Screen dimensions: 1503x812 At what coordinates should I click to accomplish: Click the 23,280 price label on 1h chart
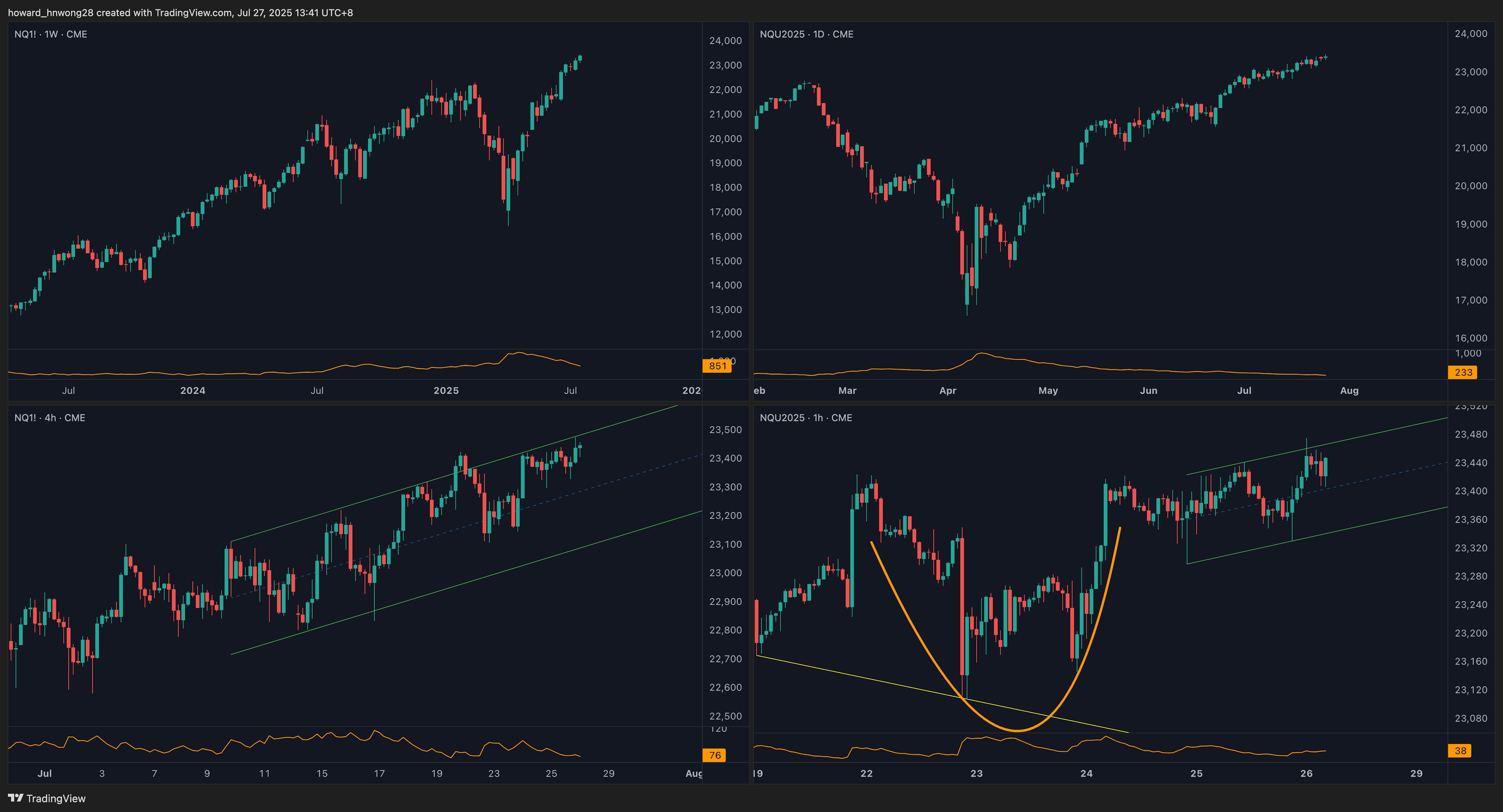click(1471, 576)
